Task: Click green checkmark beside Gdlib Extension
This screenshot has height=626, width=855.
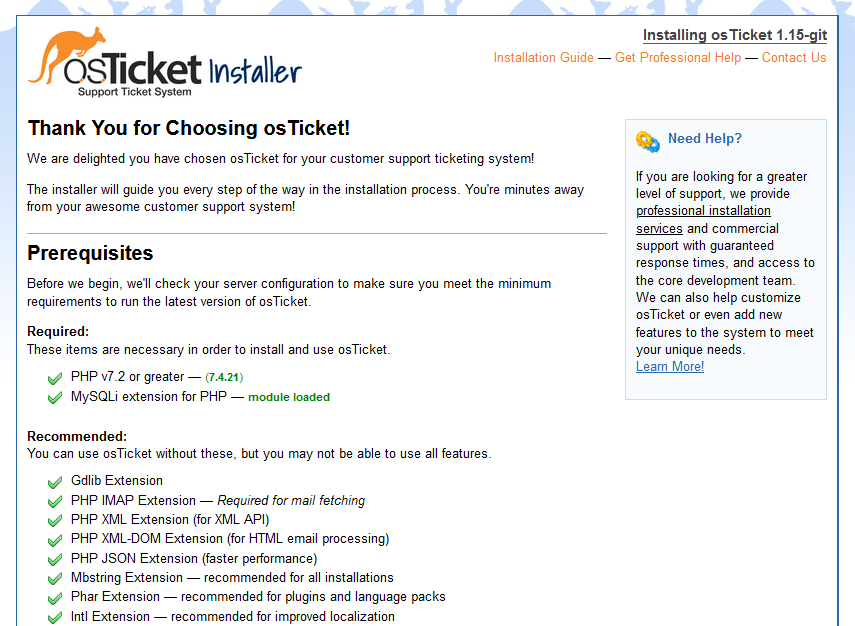Action: tap(55, 481)
